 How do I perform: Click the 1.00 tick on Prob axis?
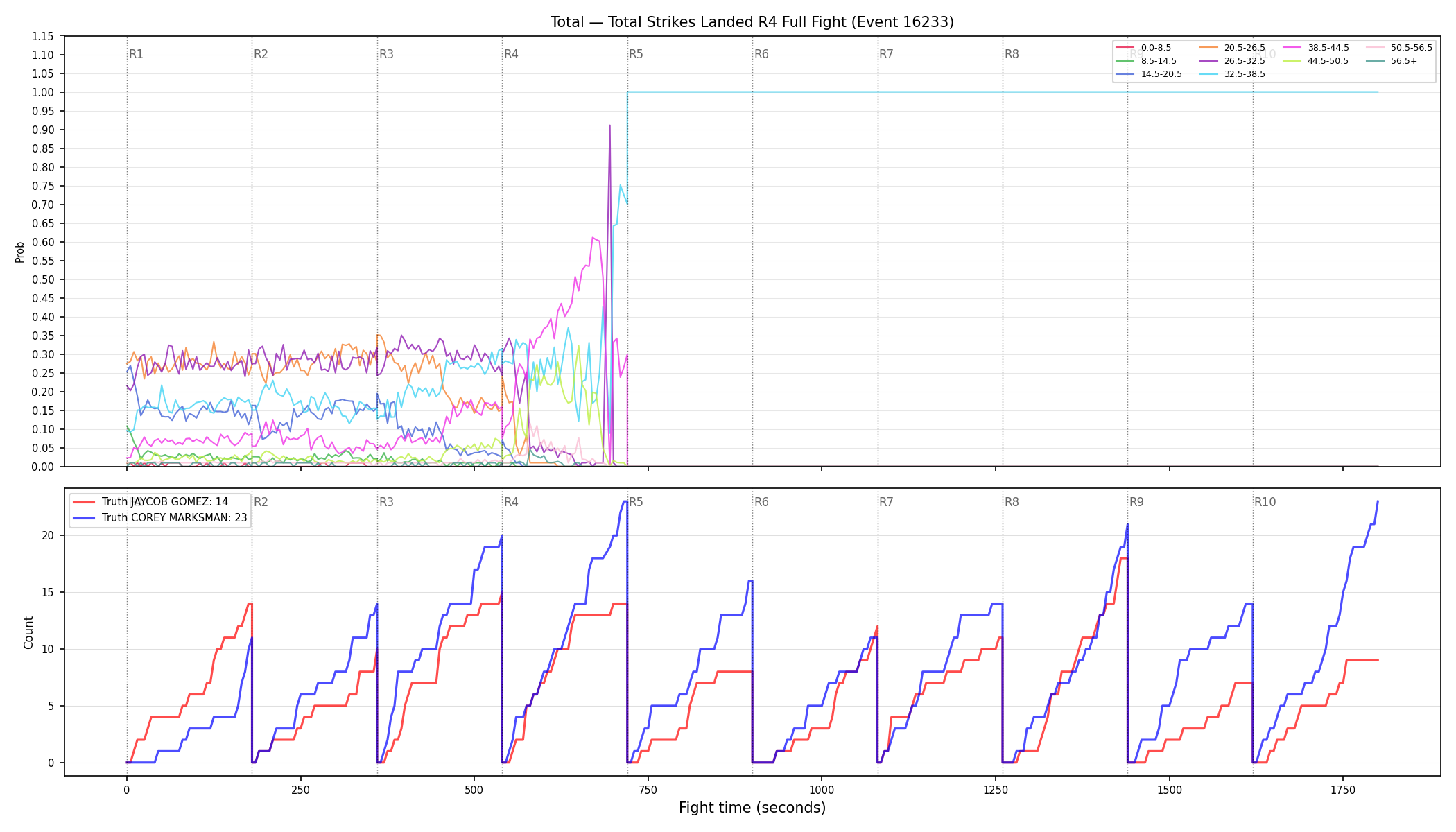point(42,93)
